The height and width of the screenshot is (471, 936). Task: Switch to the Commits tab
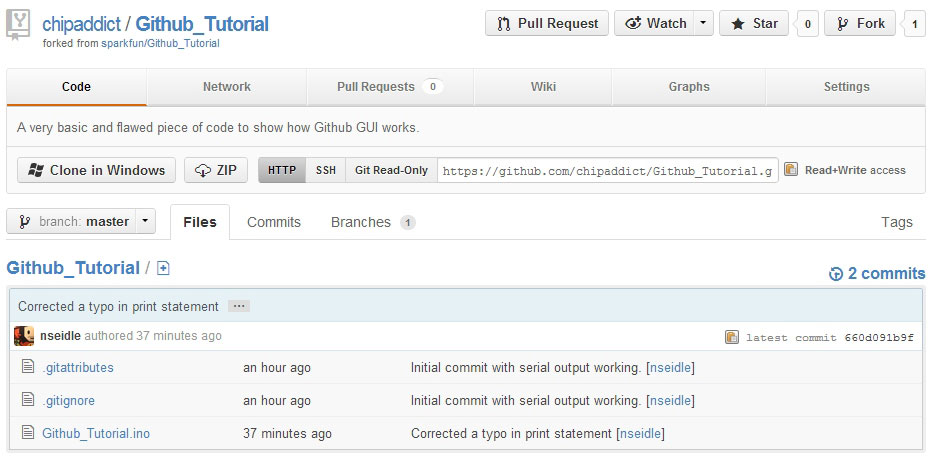(273, 222)
